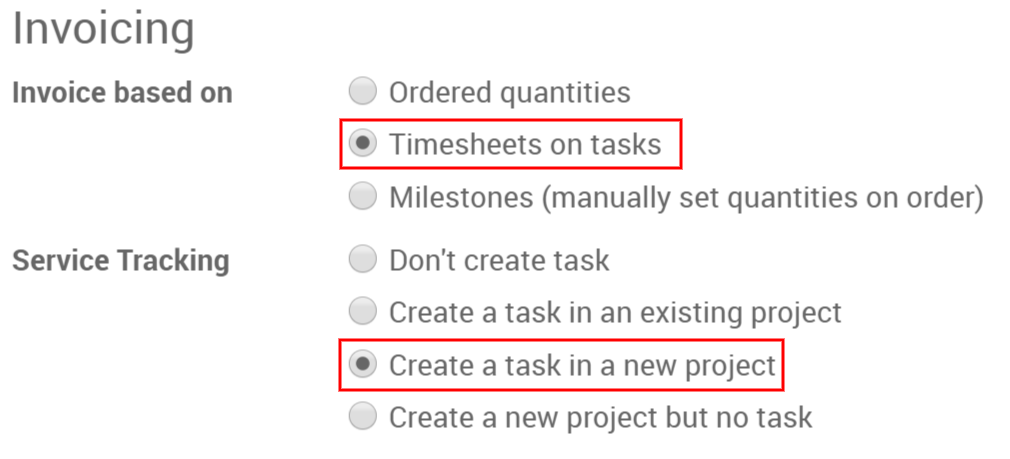Click the 'Milestones' option label text
Image resolution: width=1010 pixels, height=459 pixels.
tap(461, 198)
